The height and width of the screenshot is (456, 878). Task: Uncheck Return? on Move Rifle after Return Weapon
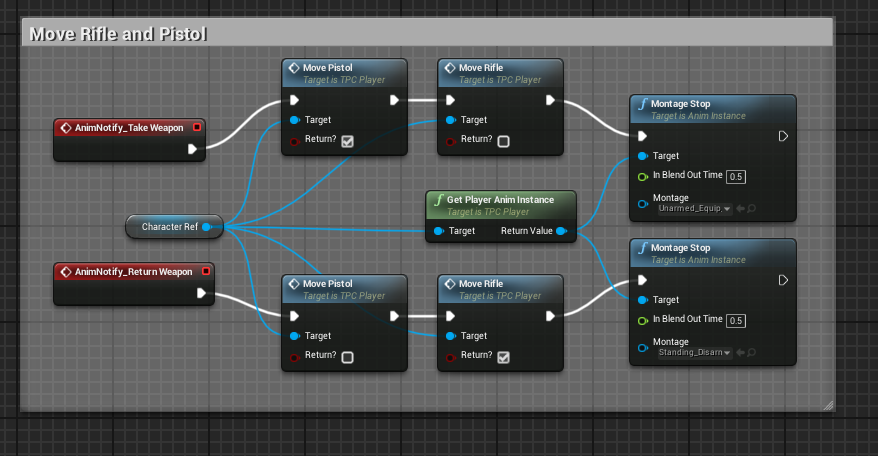(x=503, y=357)
